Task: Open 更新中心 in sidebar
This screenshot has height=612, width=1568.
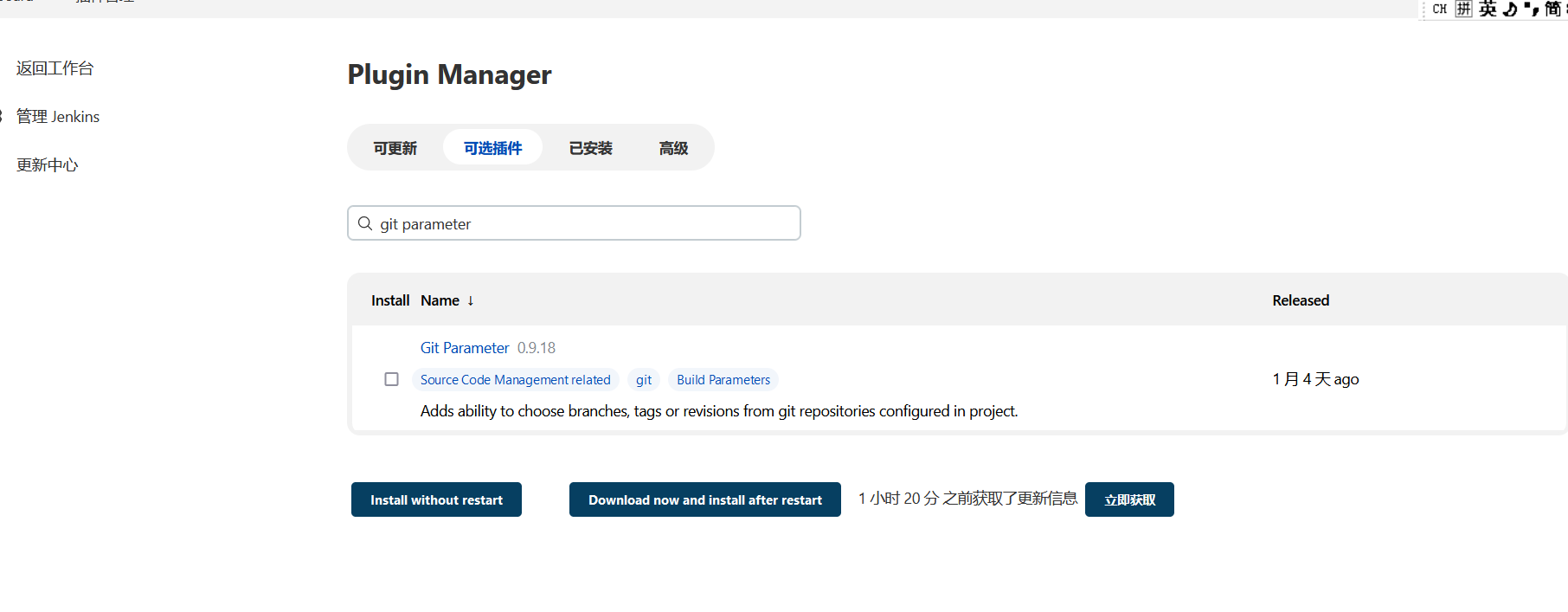Action: pos(48,165)
